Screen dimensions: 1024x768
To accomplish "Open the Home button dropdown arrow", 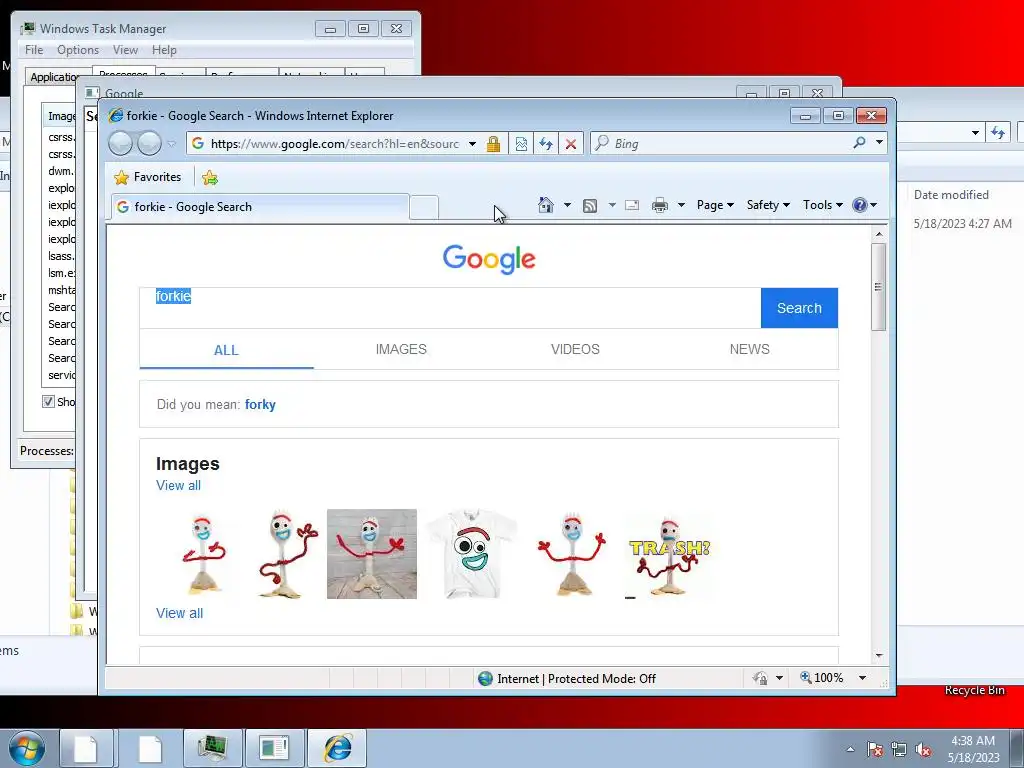I will [x=567, y=205].
